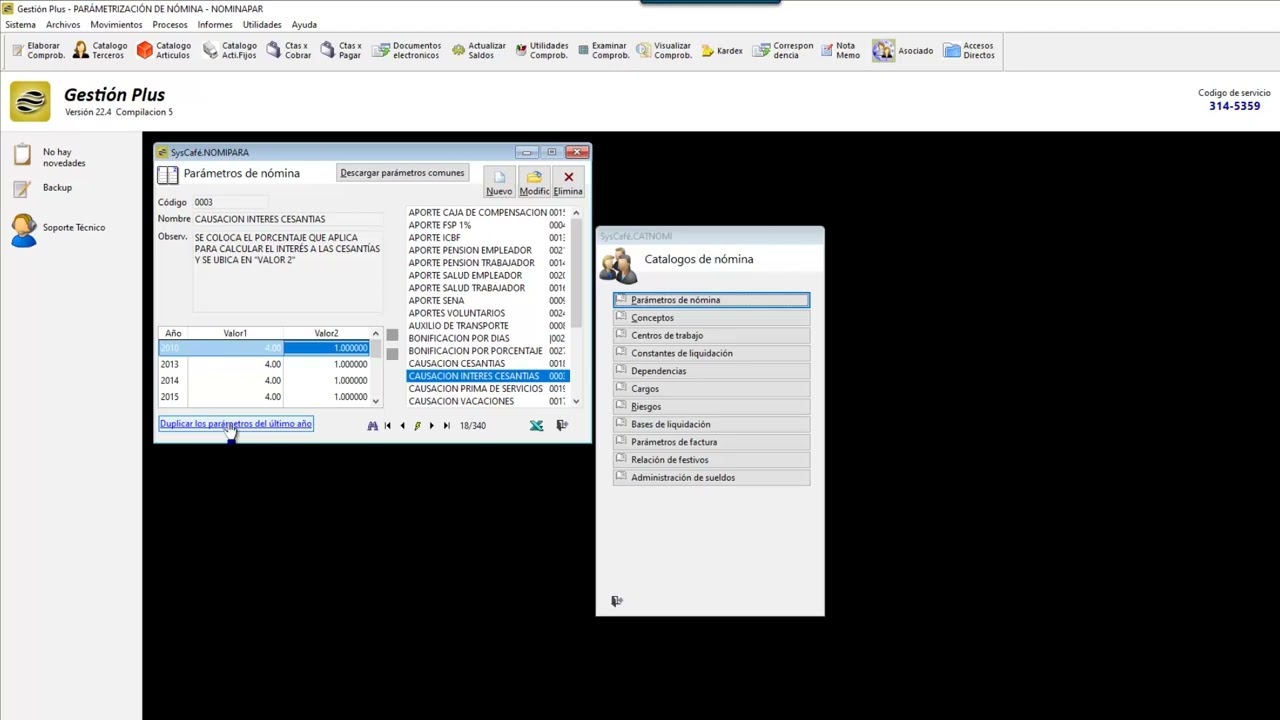Select AUXILIO DE TRANSPORTE in list
The height and width of the screenshot is (720, 1280).
click(487, 326)
